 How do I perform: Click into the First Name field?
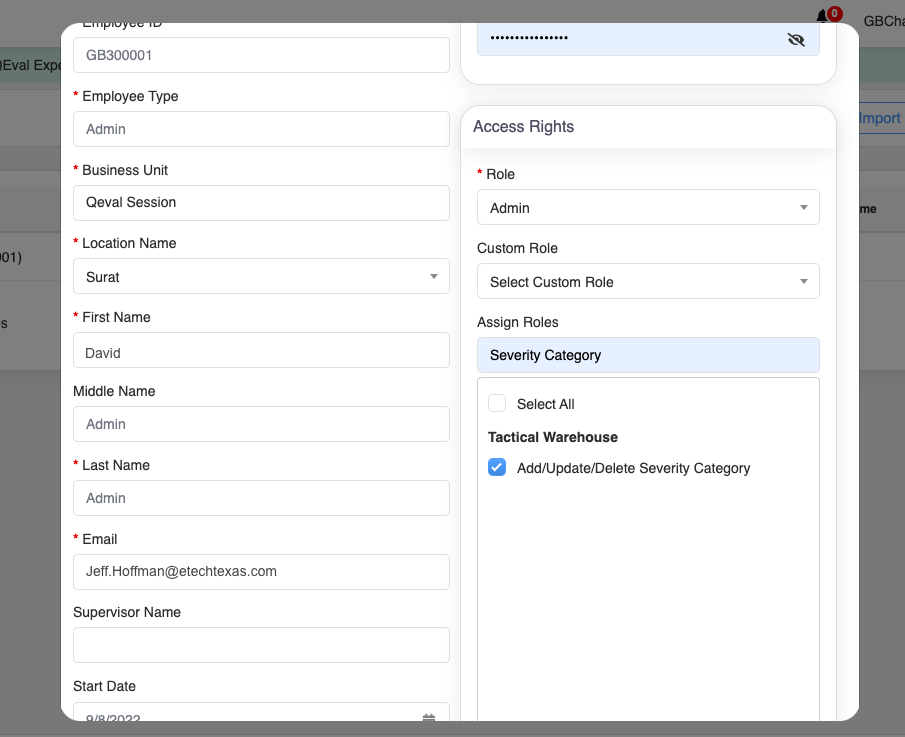pos(261,351)
